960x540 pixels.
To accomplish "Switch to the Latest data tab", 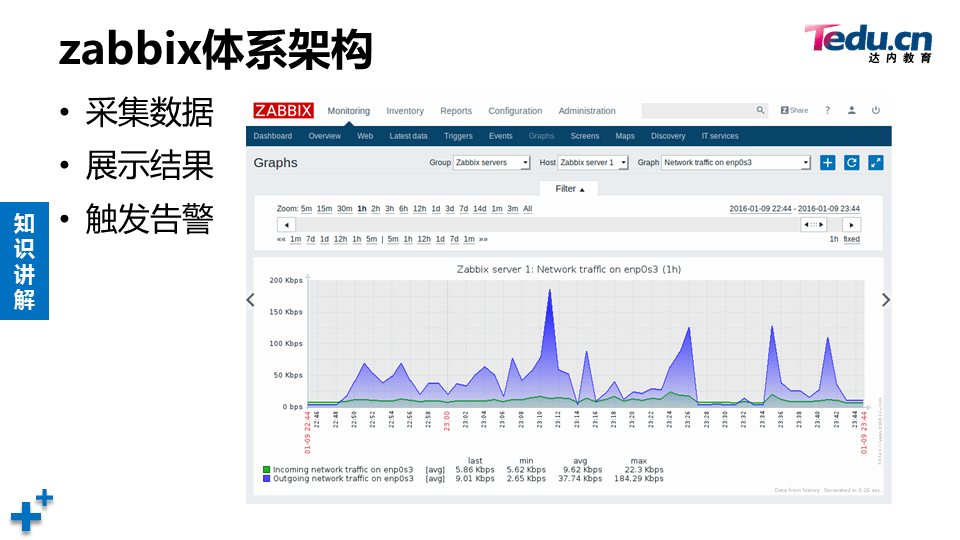I will pyautogui.click(x=408, y=136).
